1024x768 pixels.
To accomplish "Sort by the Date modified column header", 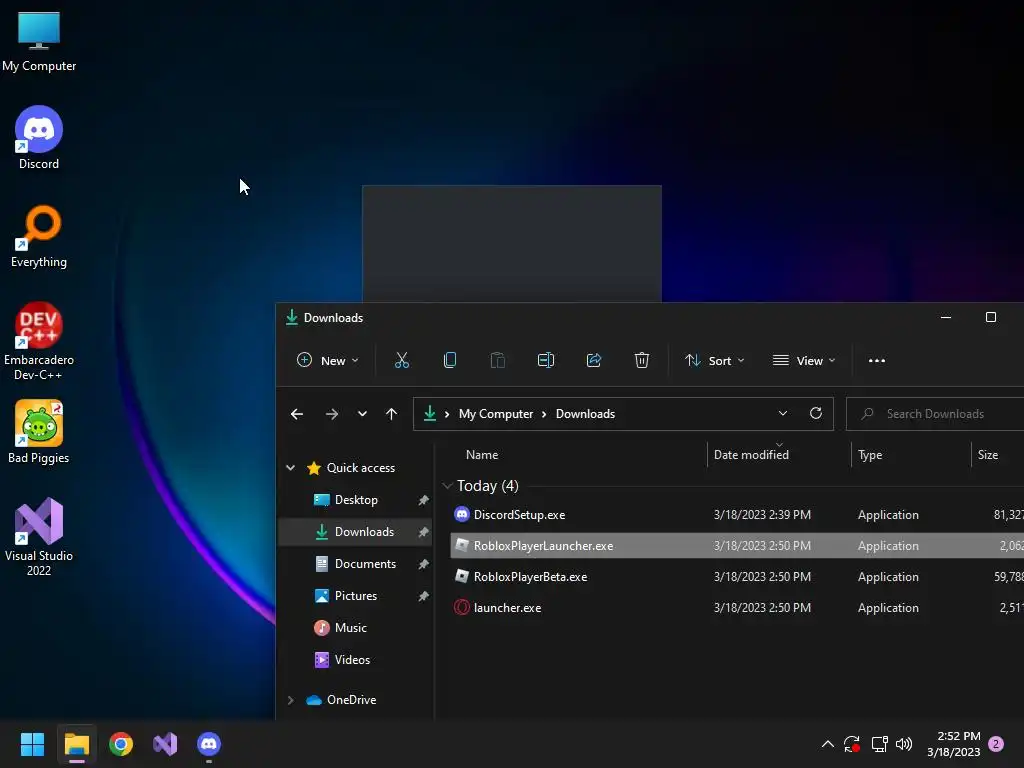I will coord(751,455).
